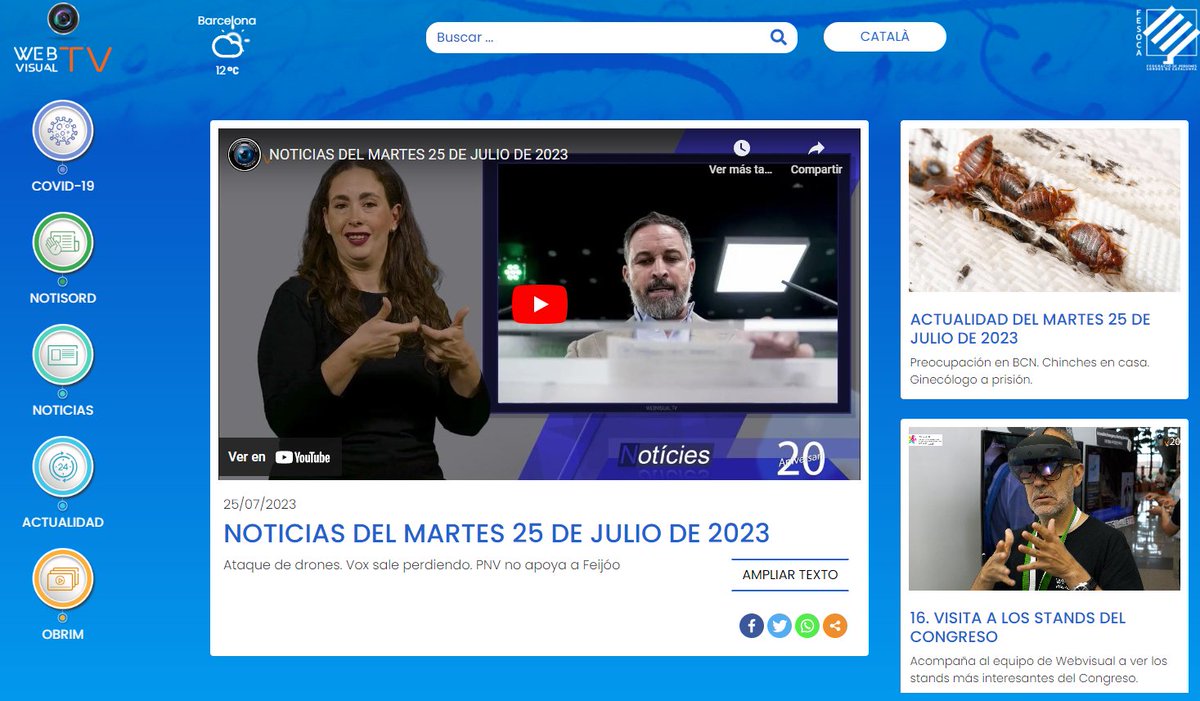
Task: Click the Barcelona city label
Action: coord(227,20)
